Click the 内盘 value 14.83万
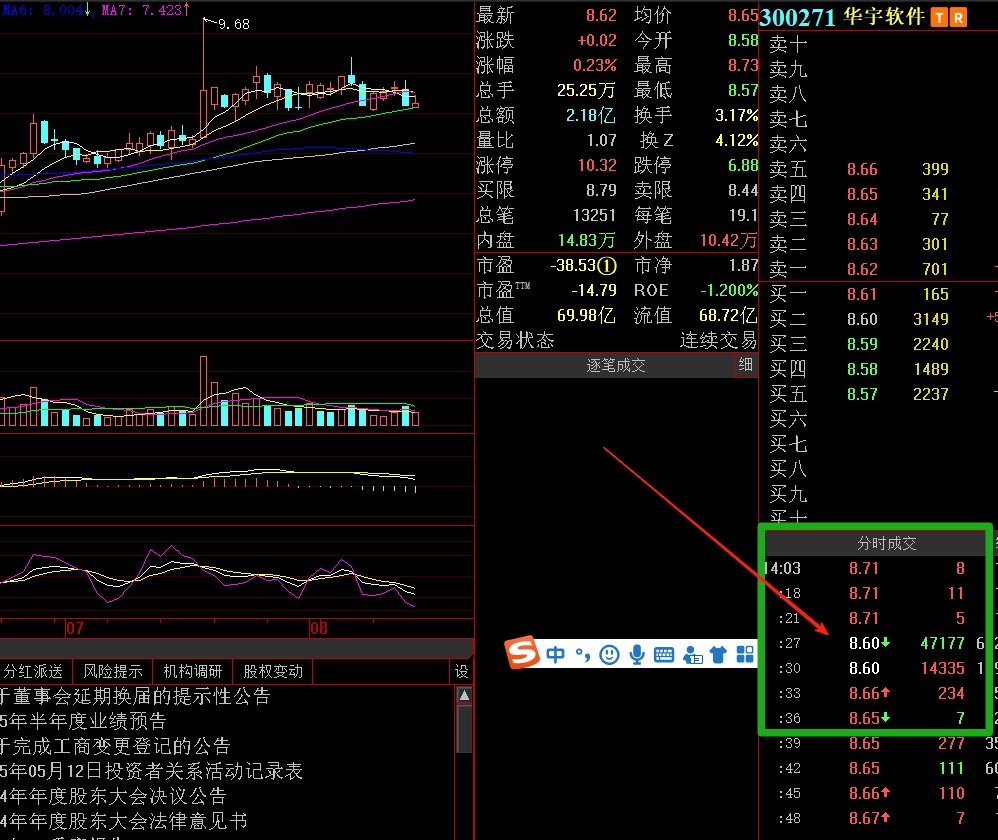998x840 pixels. point(586,240)
